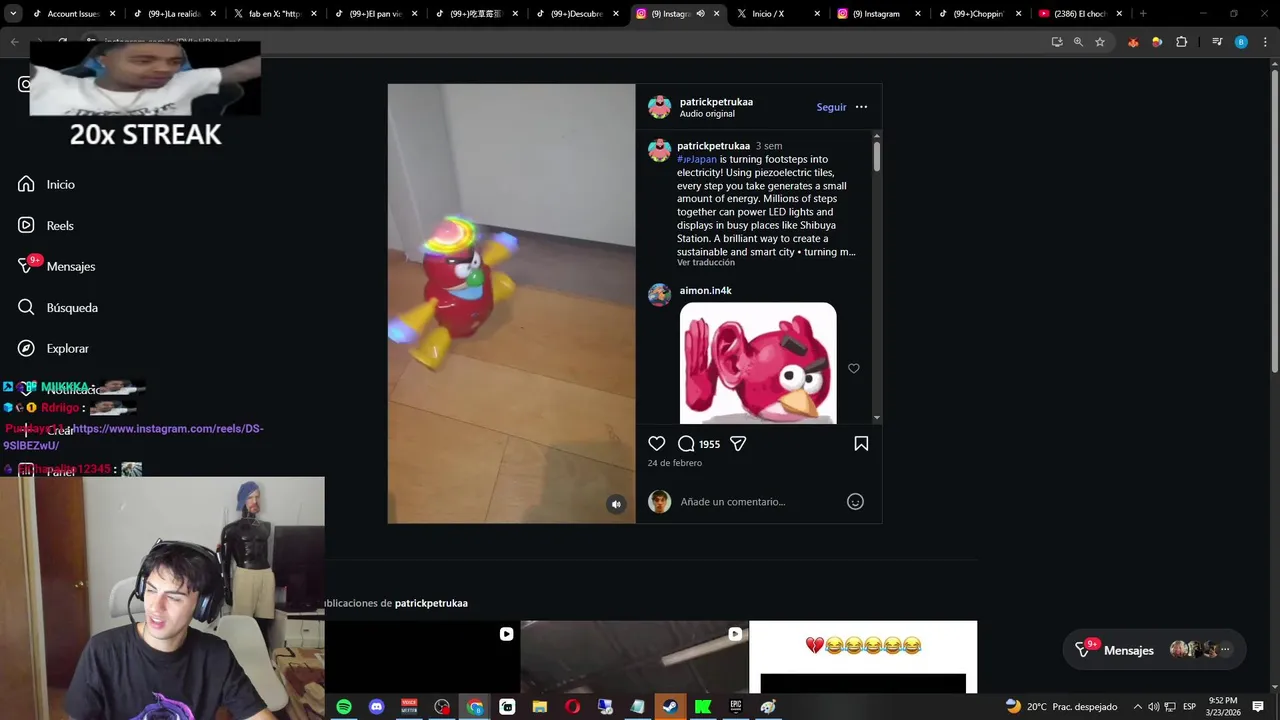Expand the system tray hidden icons chevron
Viewport: 1280px width, 720px height.
coord(1137,707)
